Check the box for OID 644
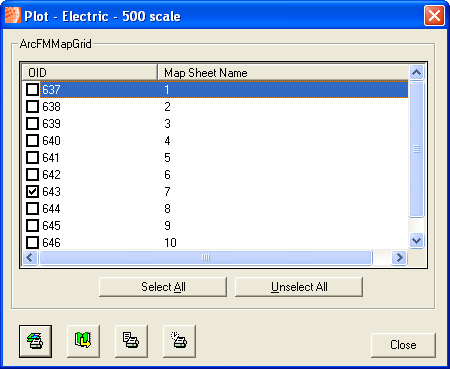The image size is (450, 369). coord(32,208)
